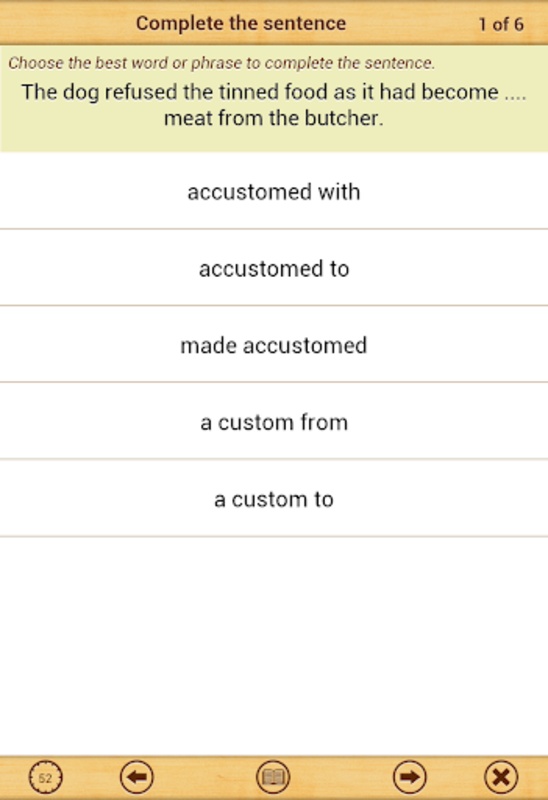Choose the answer "a custom to"

coord(274,499)
